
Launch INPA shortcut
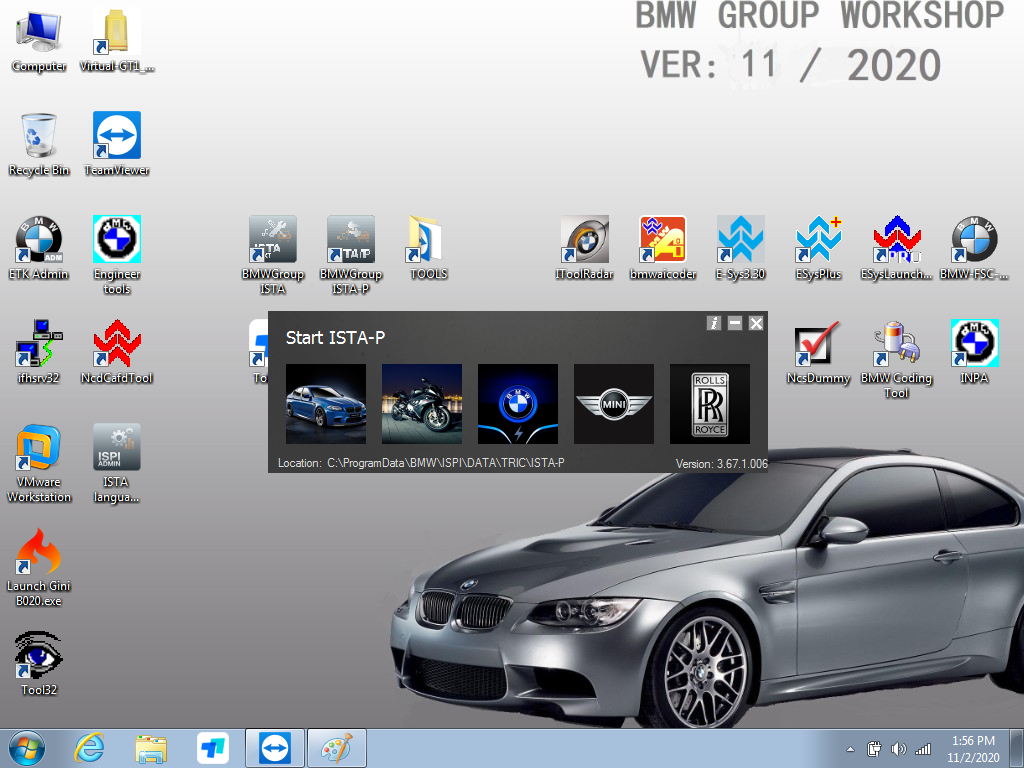coord(974,352)
